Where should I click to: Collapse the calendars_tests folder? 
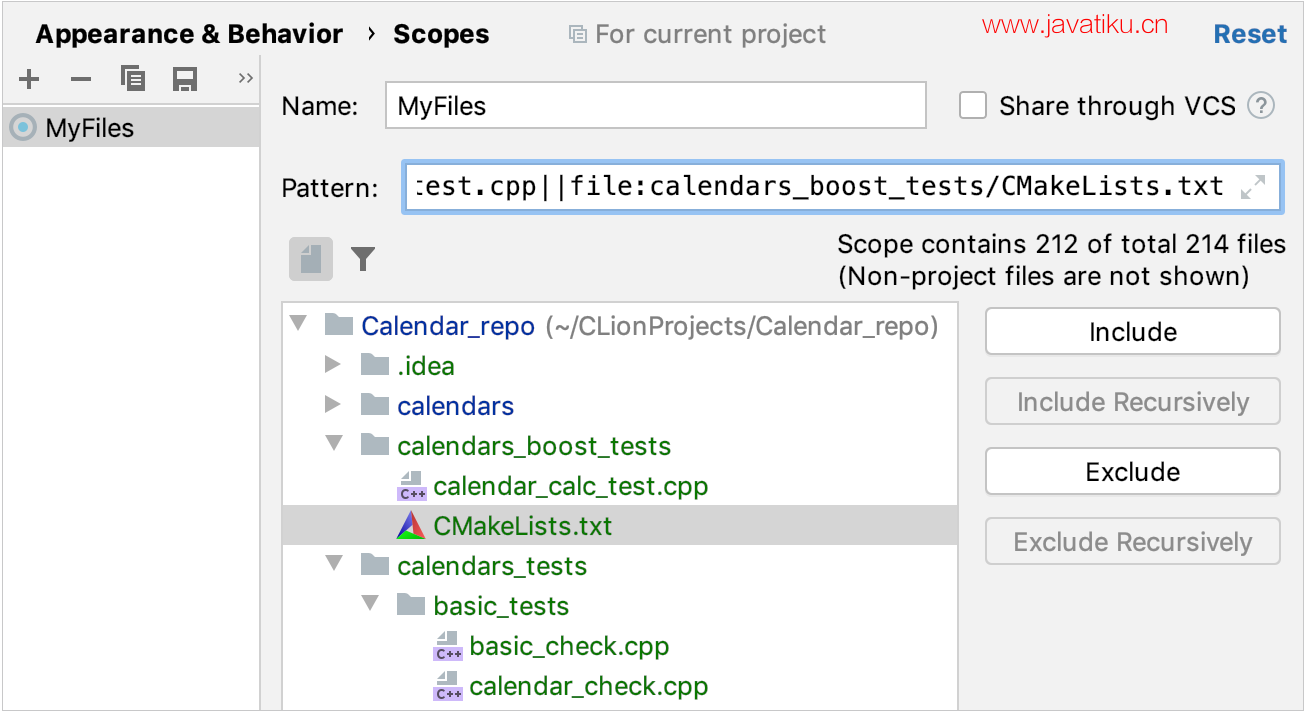point(334,565)
